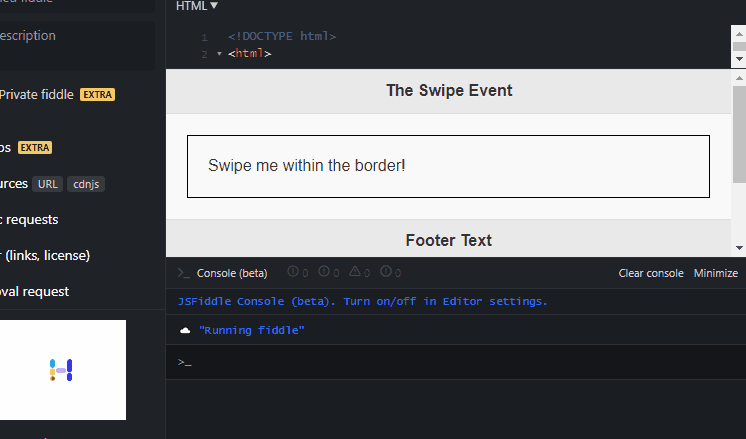Click the cloud icon beside "Running fiddle"

click(x=185, y=330)
